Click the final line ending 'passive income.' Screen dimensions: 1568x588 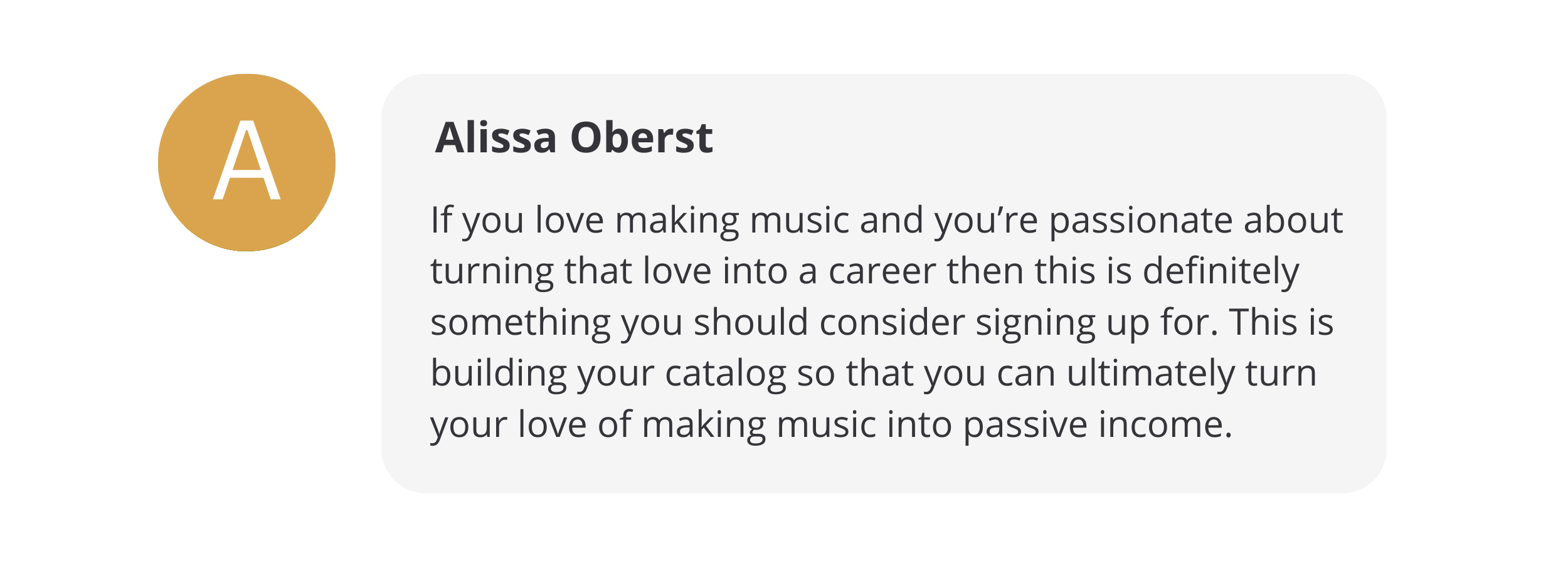[831, 425]
